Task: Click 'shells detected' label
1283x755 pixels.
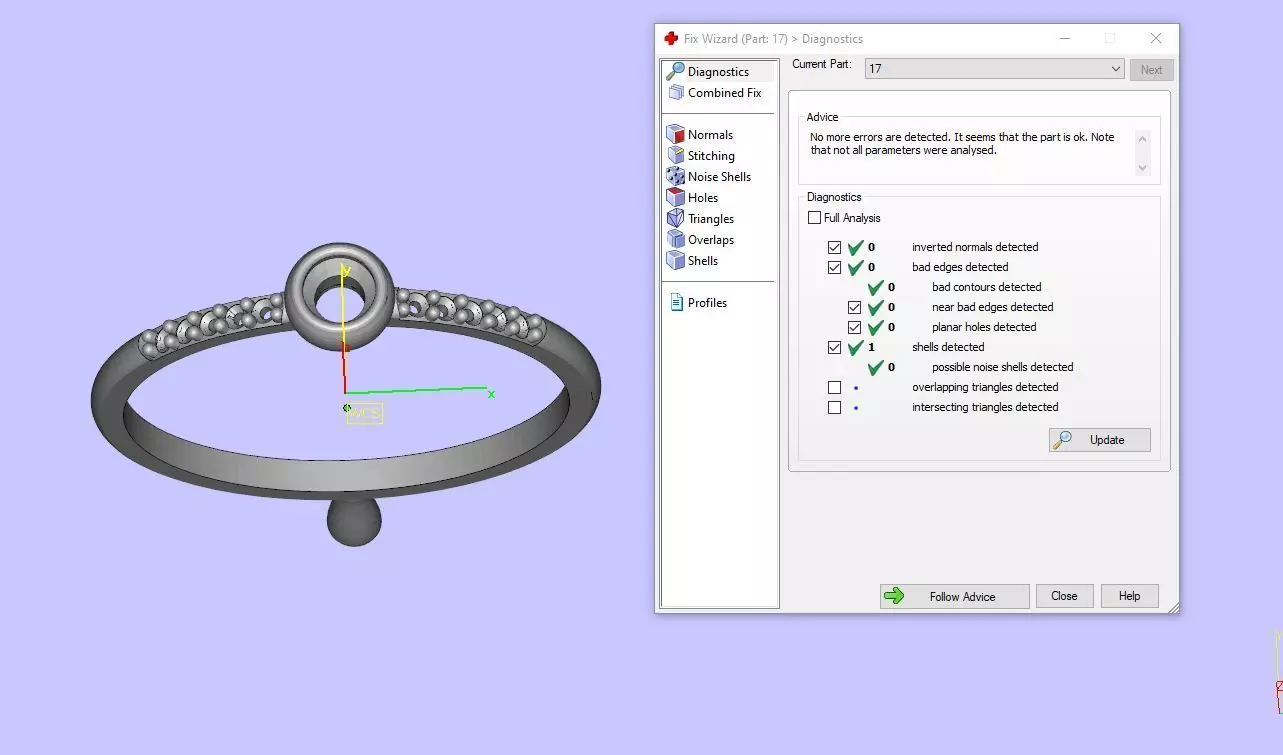Action: (948, 347)
